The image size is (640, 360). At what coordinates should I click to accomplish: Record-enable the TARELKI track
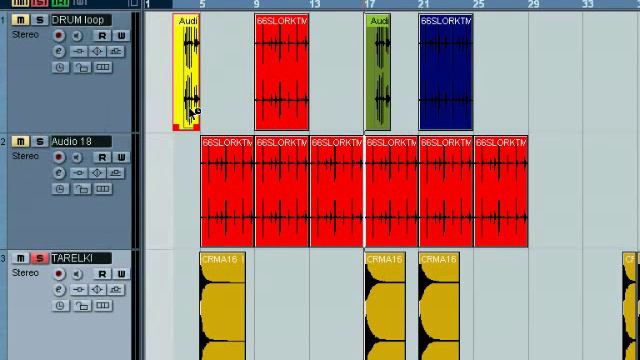click(59, 274)
